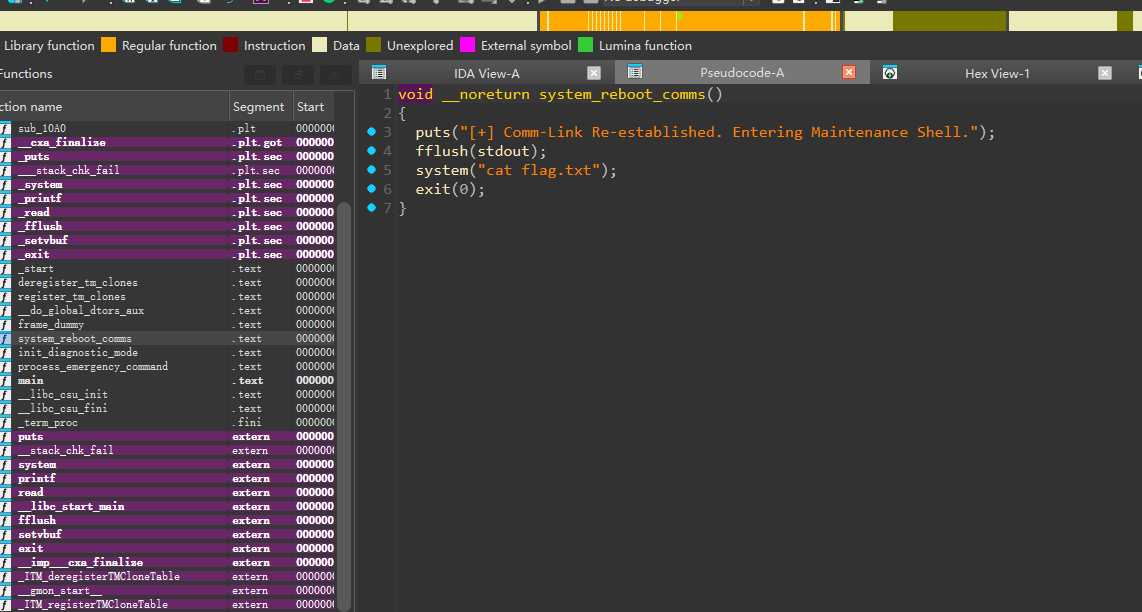1142x612 pixels.
Task: Sort the list by Segment column header
Action: (261, 106)
